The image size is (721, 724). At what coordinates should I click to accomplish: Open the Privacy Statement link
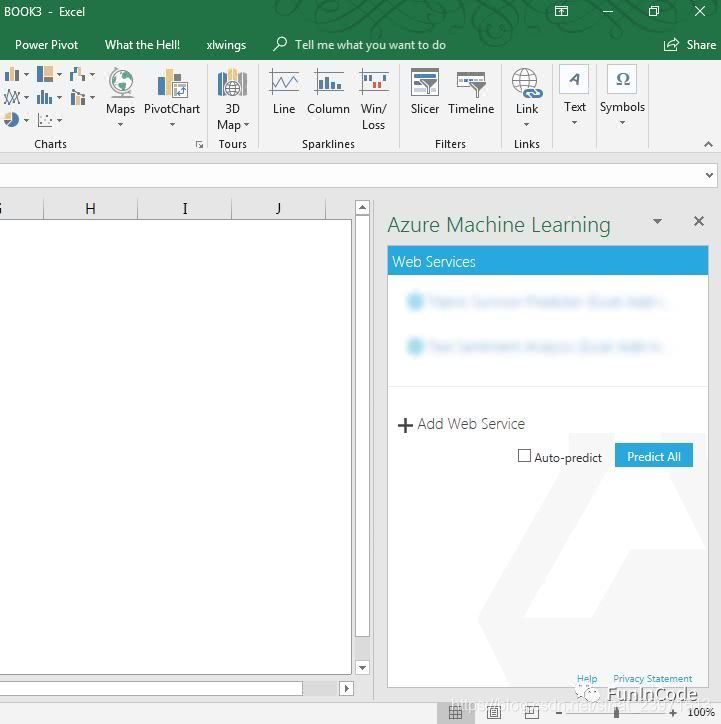point(652,679)
